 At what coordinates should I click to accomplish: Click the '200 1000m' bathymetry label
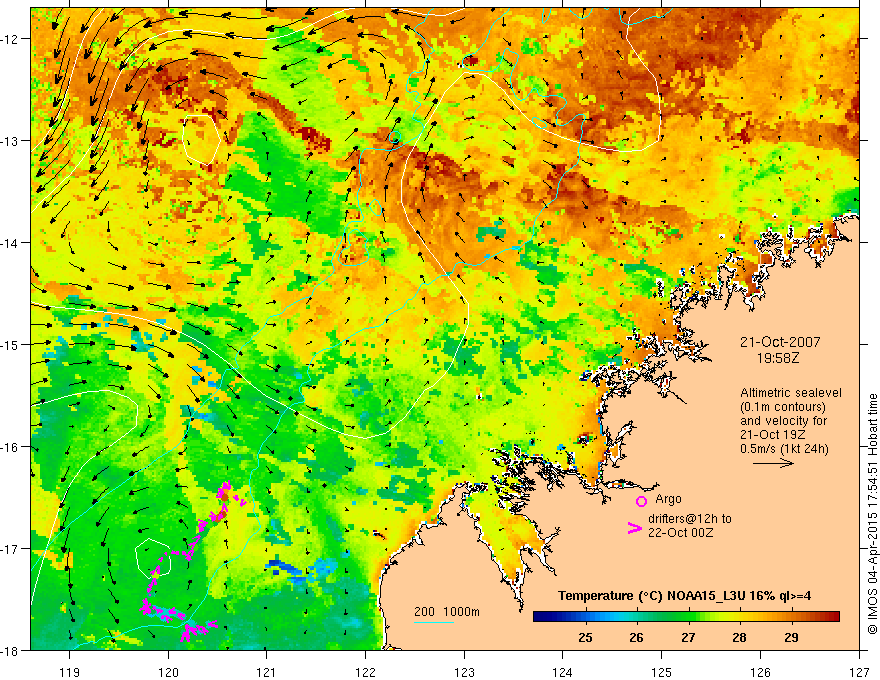[x=447, y=612]
